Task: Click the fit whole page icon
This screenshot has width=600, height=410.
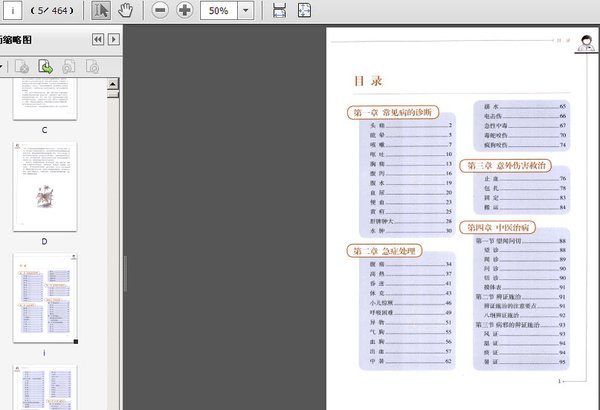Action: 304,10
